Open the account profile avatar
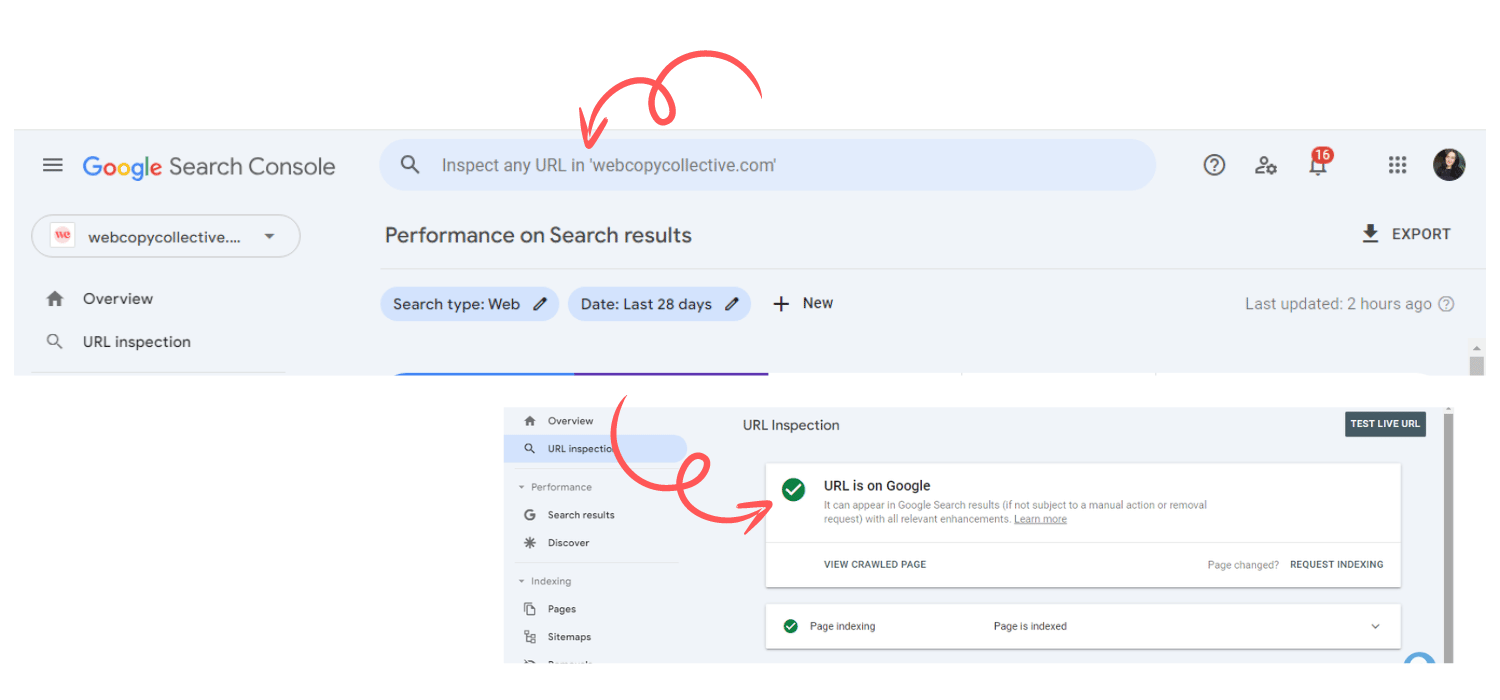 click(x=1449, y=165)
